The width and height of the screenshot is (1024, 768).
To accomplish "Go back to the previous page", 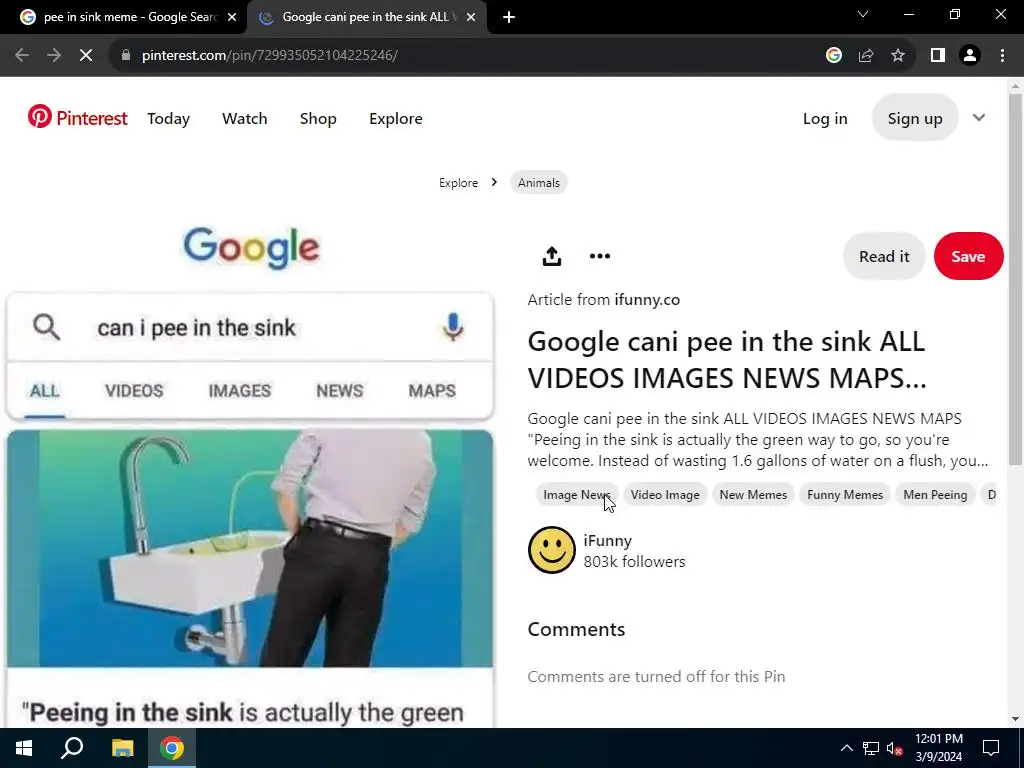I will point(22,56).
